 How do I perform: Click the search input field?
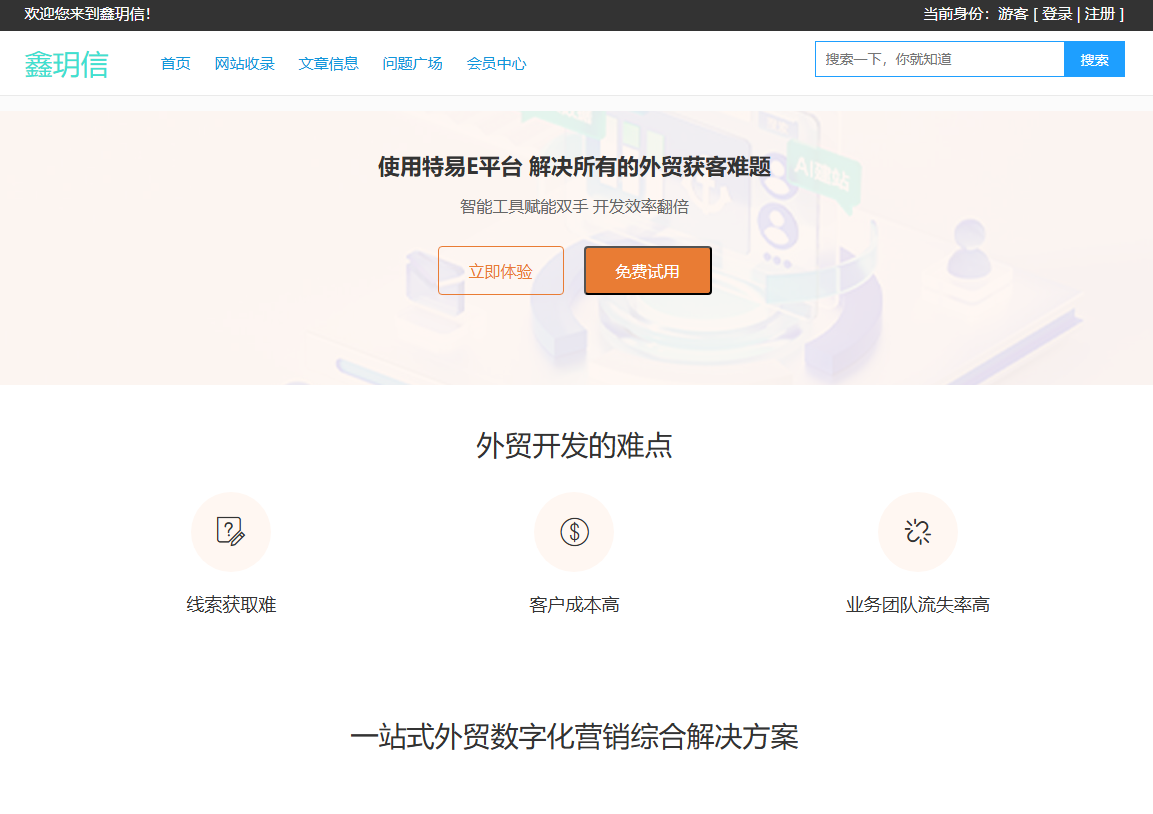pos(939,59)
